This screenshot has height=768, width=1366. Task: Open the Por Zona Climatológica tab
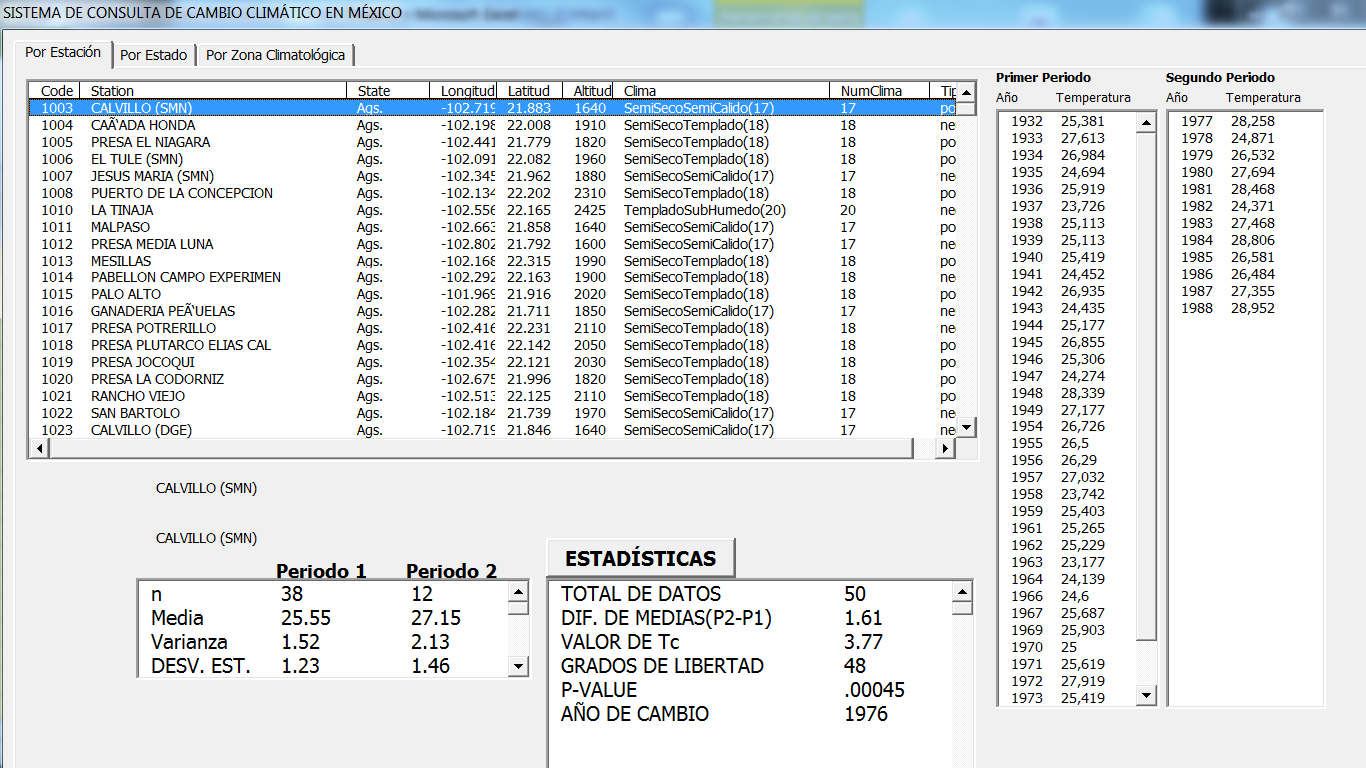pos(275,55)
